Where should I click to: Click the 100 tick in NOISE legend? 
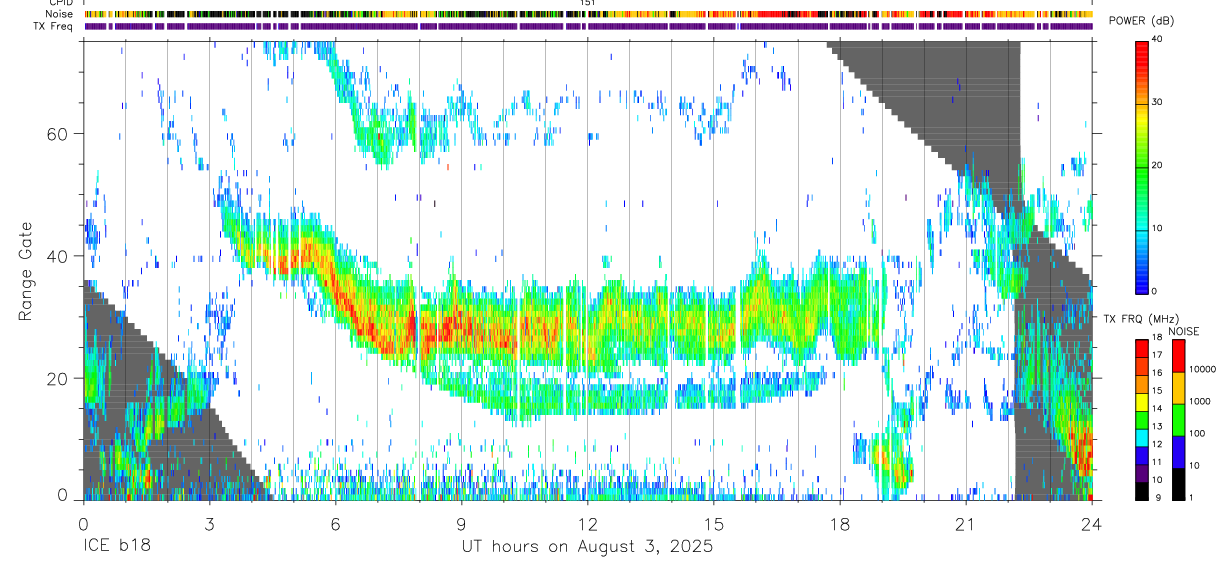[1197, 433]
